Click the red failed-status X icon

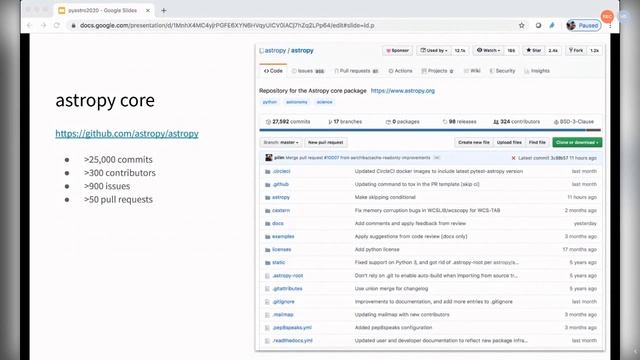click(x=513, y=158)
